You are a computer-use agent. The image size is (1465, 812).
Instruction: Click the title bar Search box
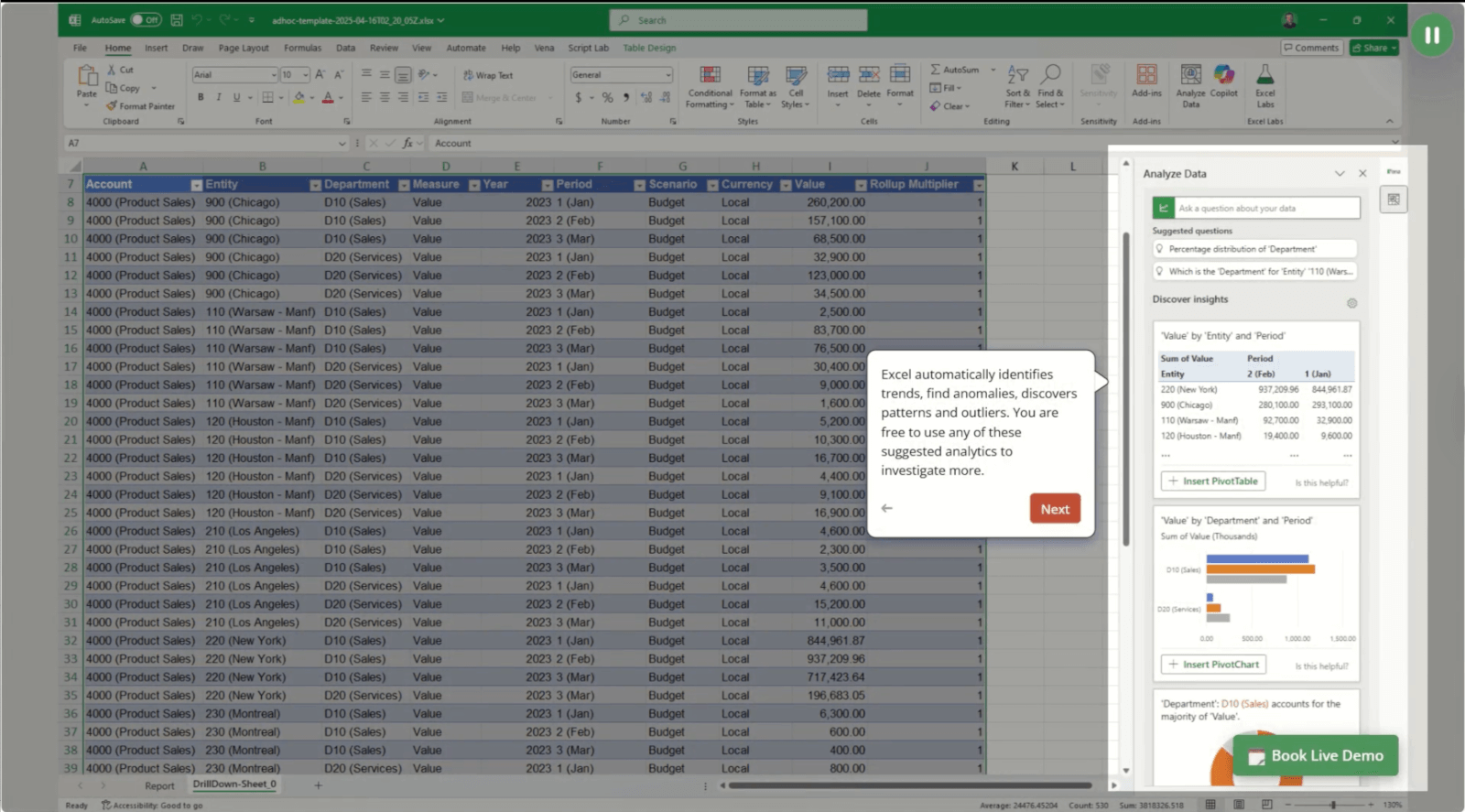(738, 20)
